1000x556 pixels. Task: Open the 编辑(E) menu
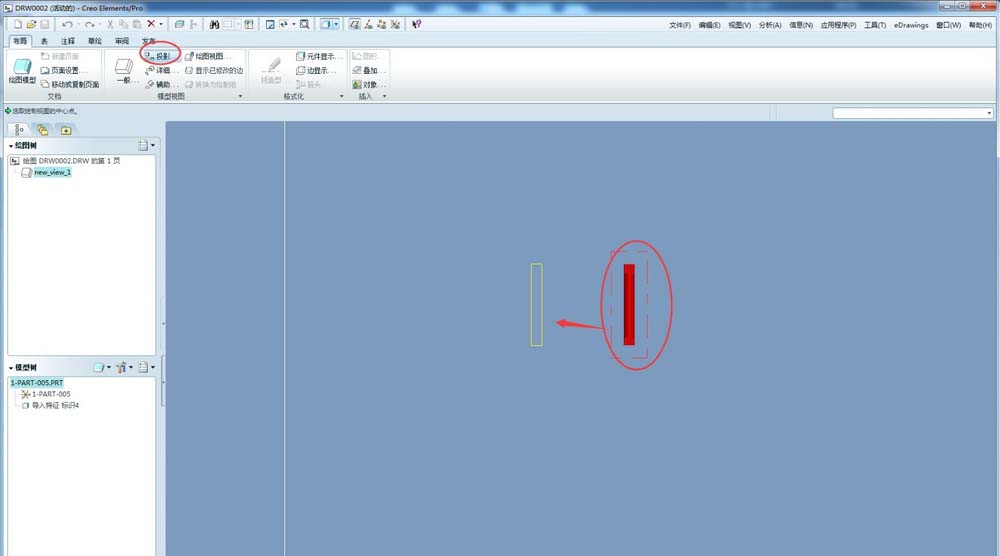709,25
